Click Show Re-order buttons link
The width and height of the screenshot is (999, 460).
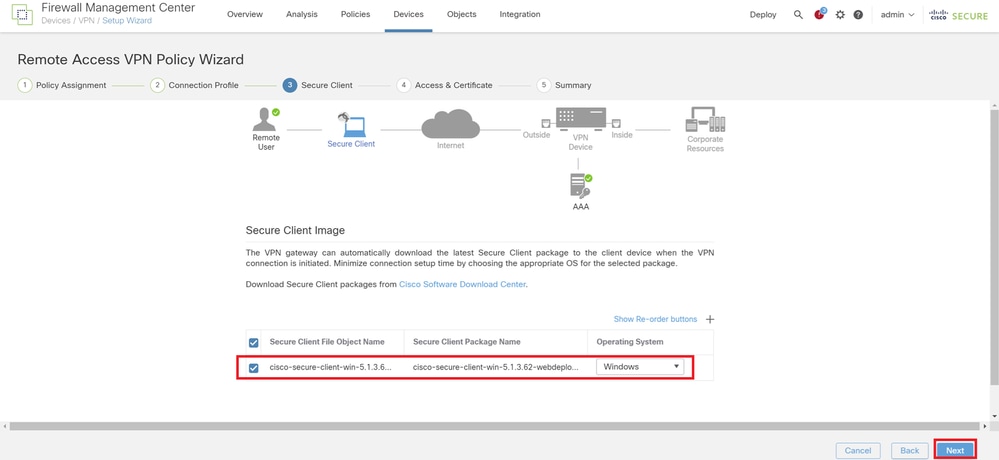(x=655, y=319)
